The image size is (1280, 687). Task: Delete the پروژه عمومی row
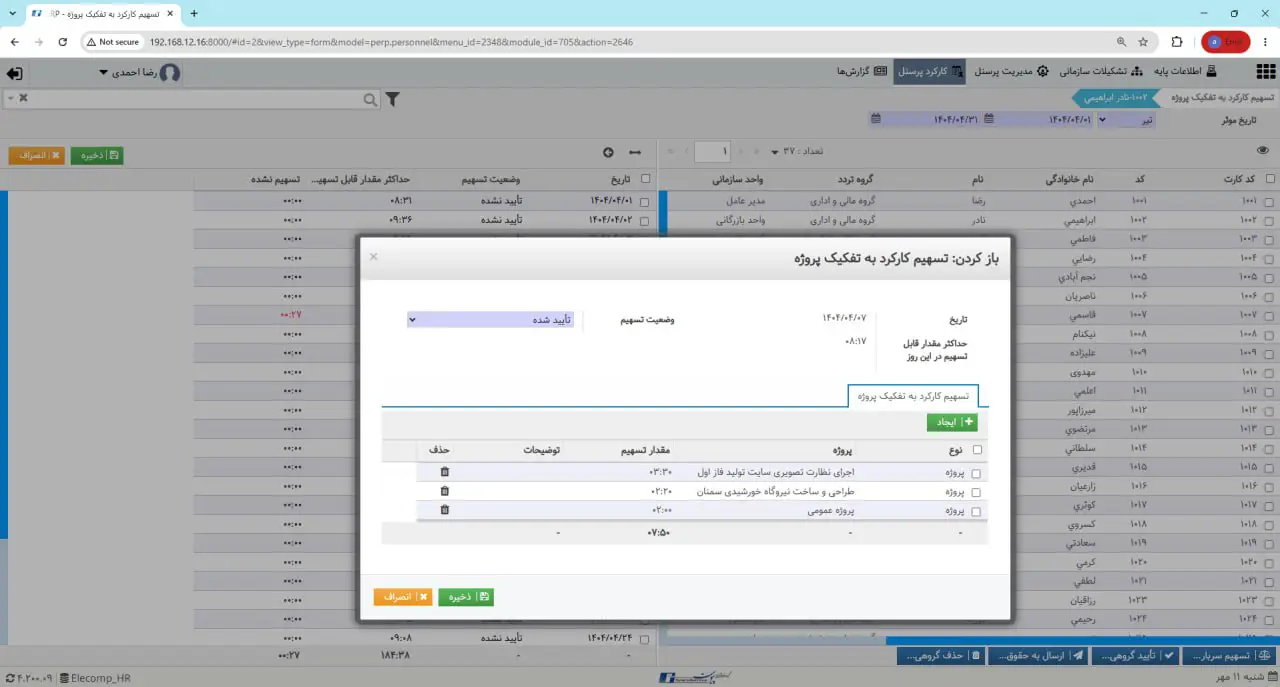coord(445,510)
